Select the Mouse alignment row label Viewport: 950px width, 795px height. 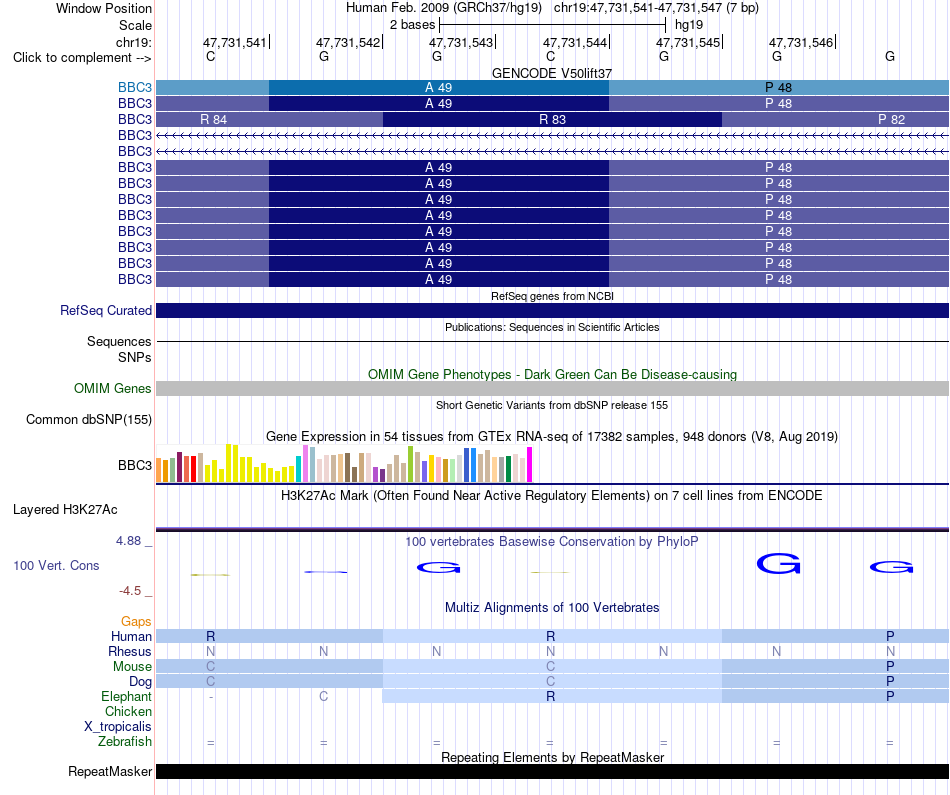(x=132, y=667)
